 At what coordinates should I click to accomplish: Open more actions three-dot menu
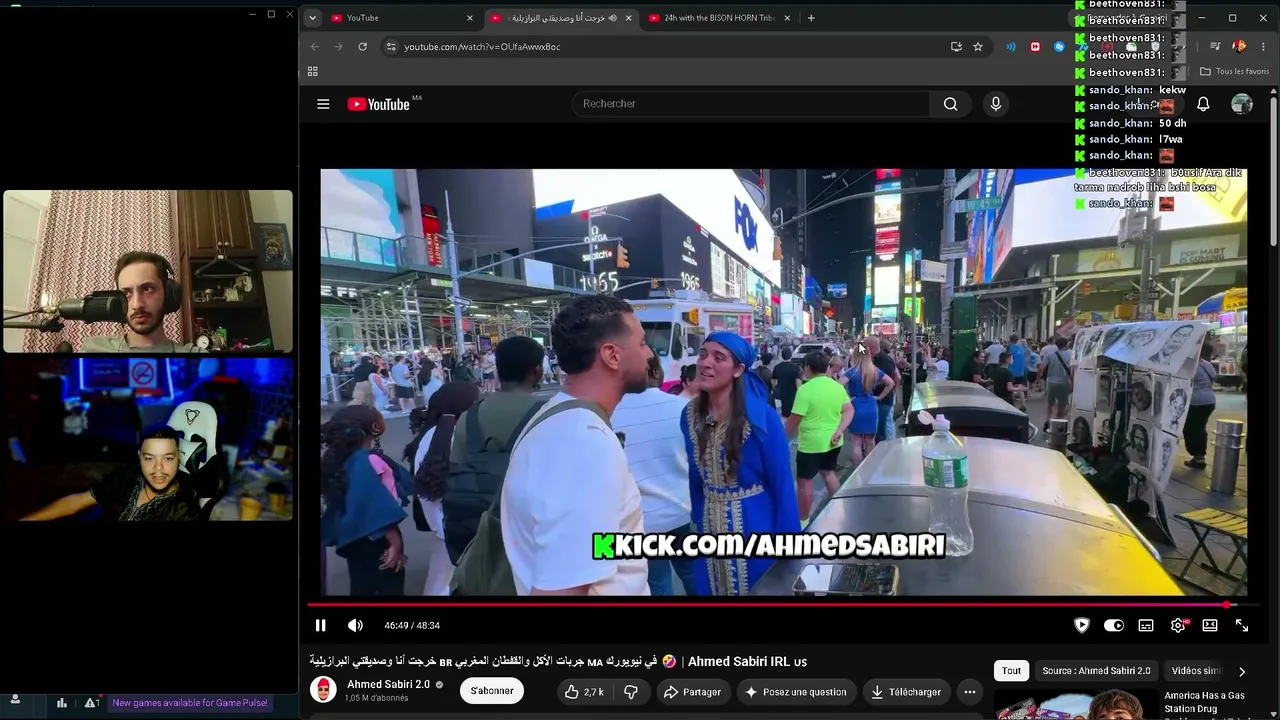click(x=969, y=692)
